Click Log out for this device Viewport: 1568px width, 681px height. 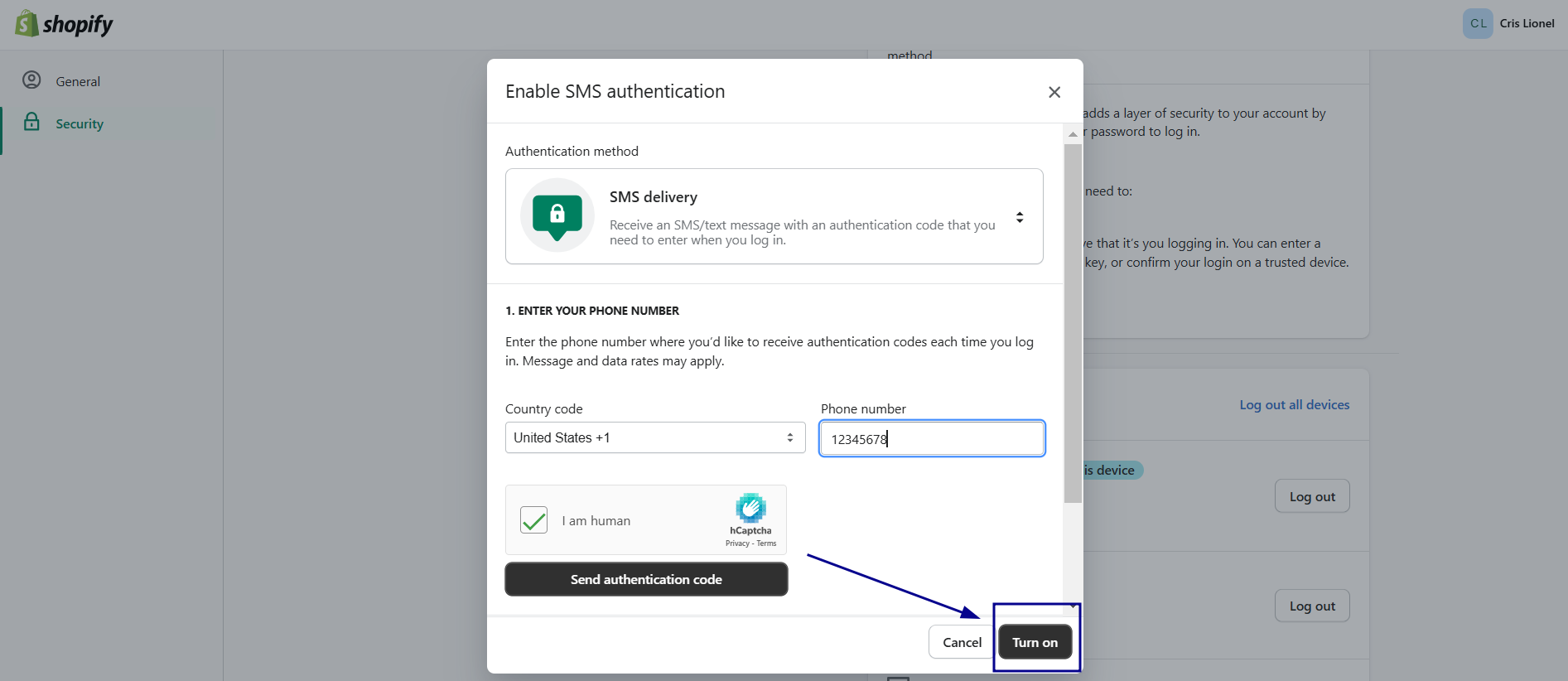[x=1312, y=496]
